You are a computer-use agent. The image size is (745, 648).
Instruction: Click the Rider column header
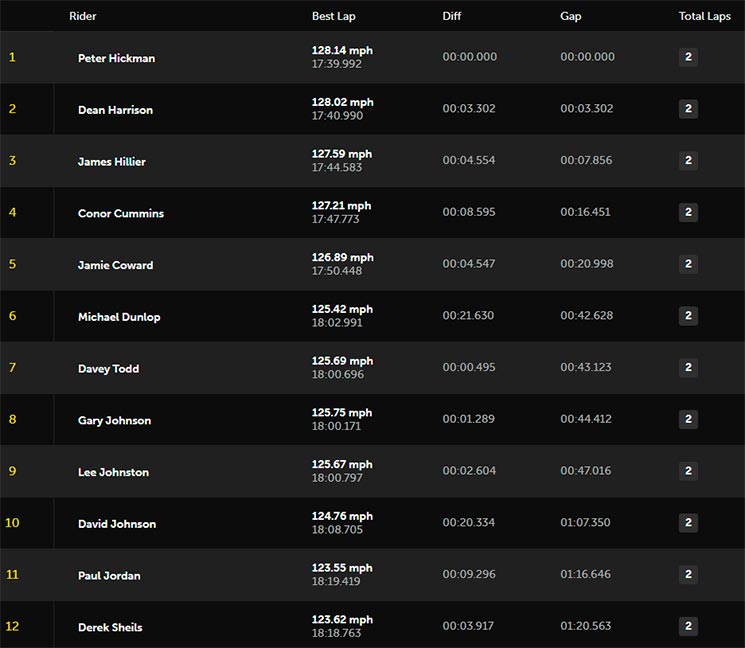pyautogui.click(x=83, y=16)
